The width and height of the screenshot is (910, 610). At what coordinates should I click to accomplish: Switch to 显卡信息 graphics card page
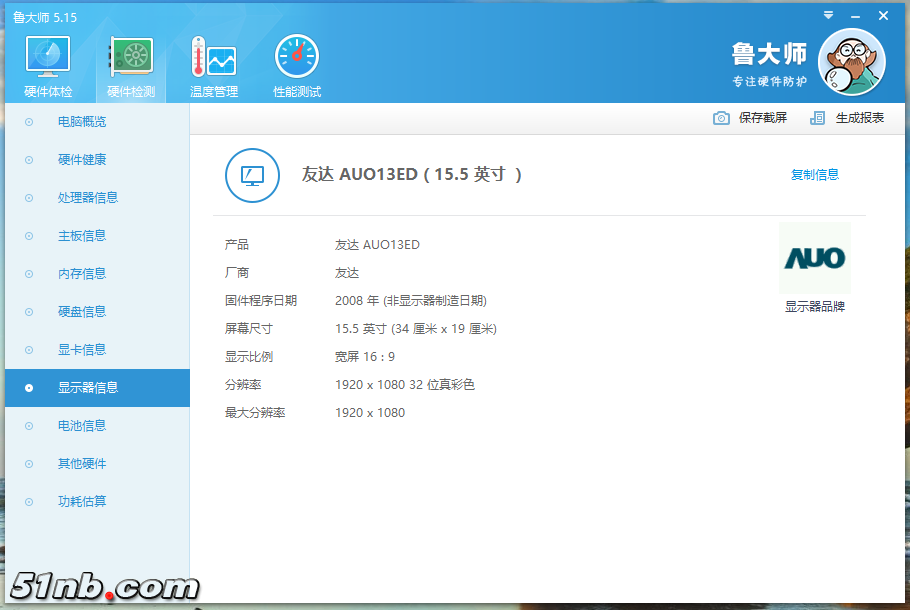coord(82,350)
